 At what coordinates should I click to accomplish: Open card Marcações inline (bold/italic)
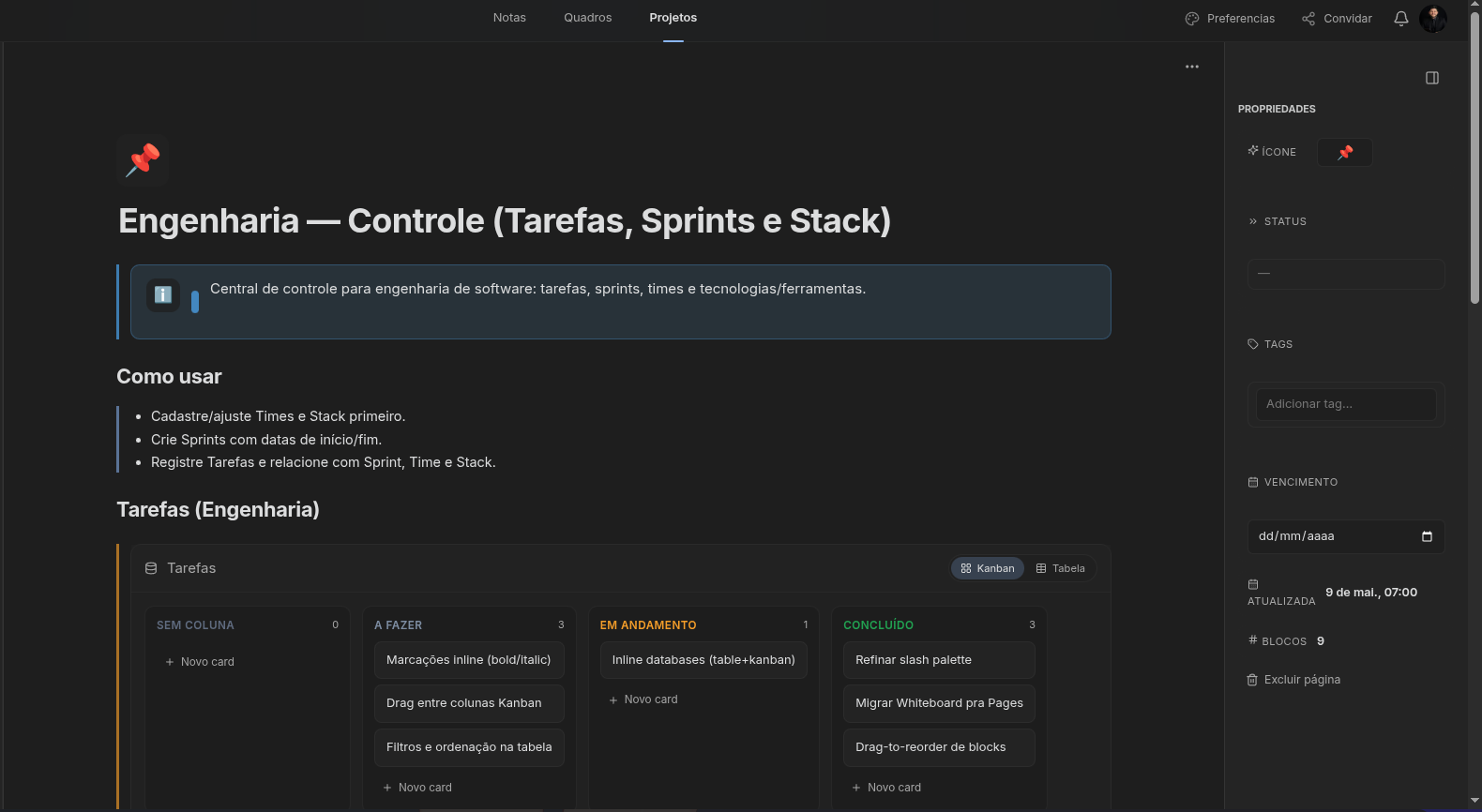469,660
